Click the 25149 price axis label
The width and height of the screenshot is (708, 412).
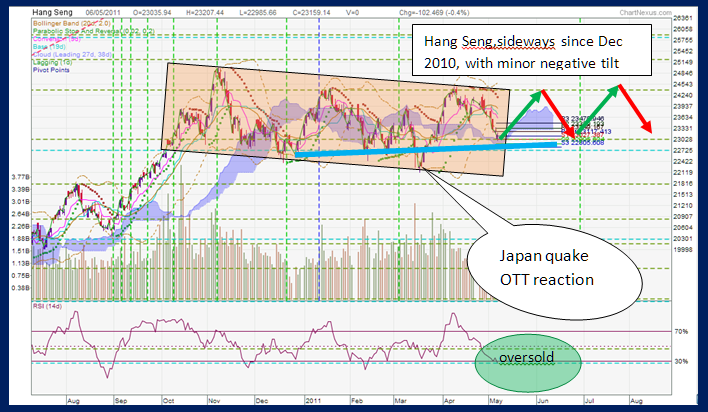[682, 62]
